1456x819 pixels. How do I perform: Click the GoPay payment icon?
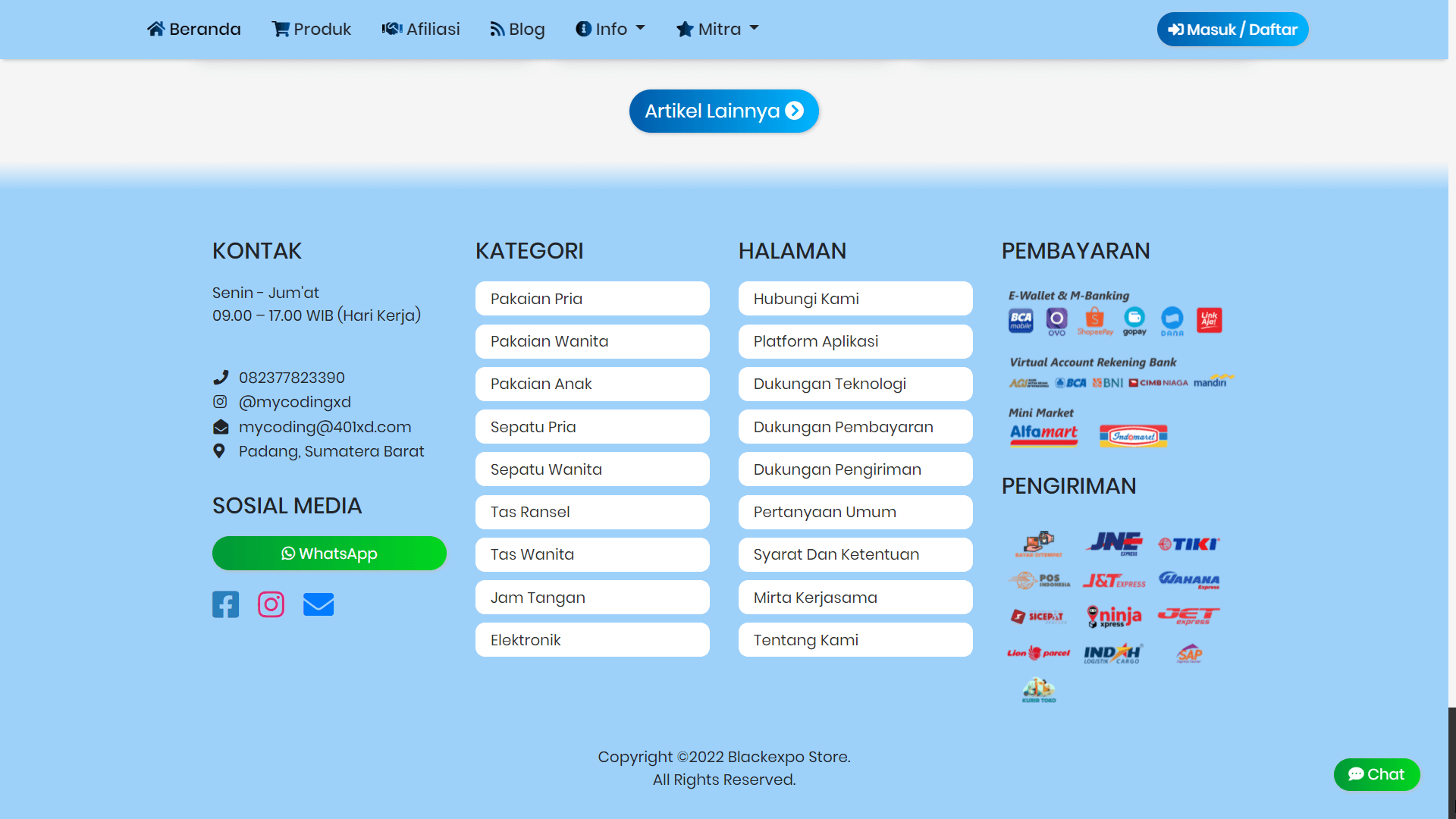[1134, 321]
